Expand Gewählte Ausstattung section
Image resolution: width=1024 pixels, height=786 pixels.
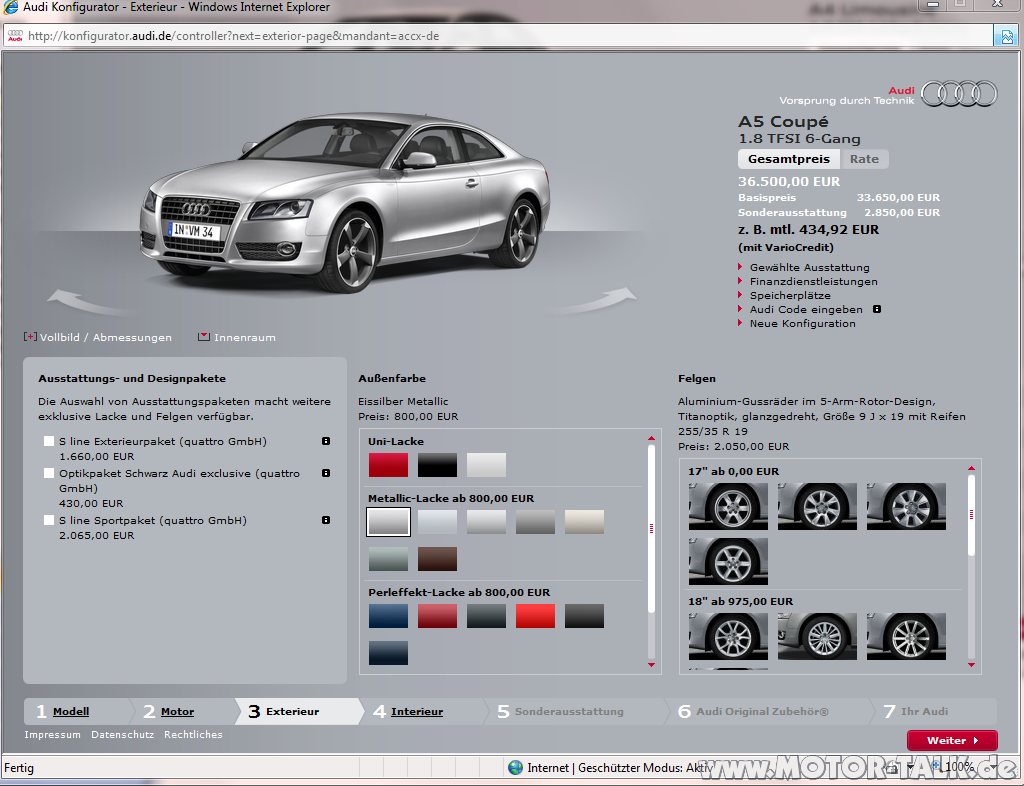click(810, 268)
